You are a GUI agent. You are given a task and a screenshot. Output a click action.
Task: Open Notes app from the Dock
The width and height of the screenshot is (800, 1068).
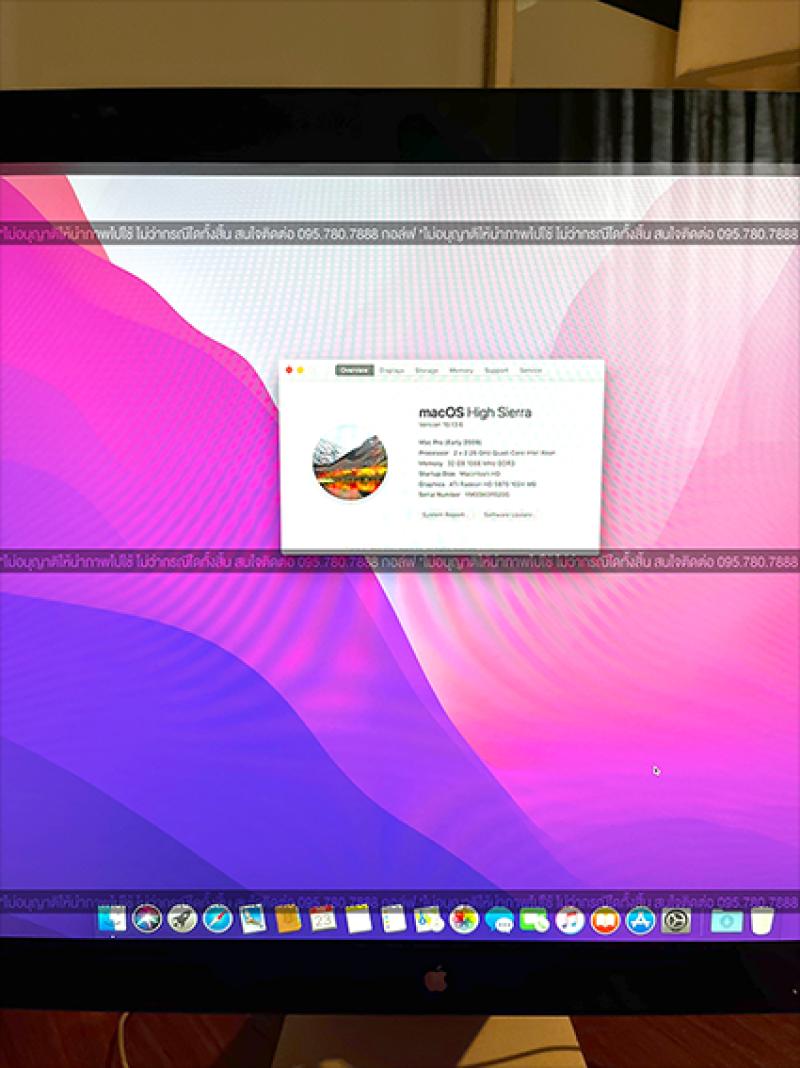359,920
